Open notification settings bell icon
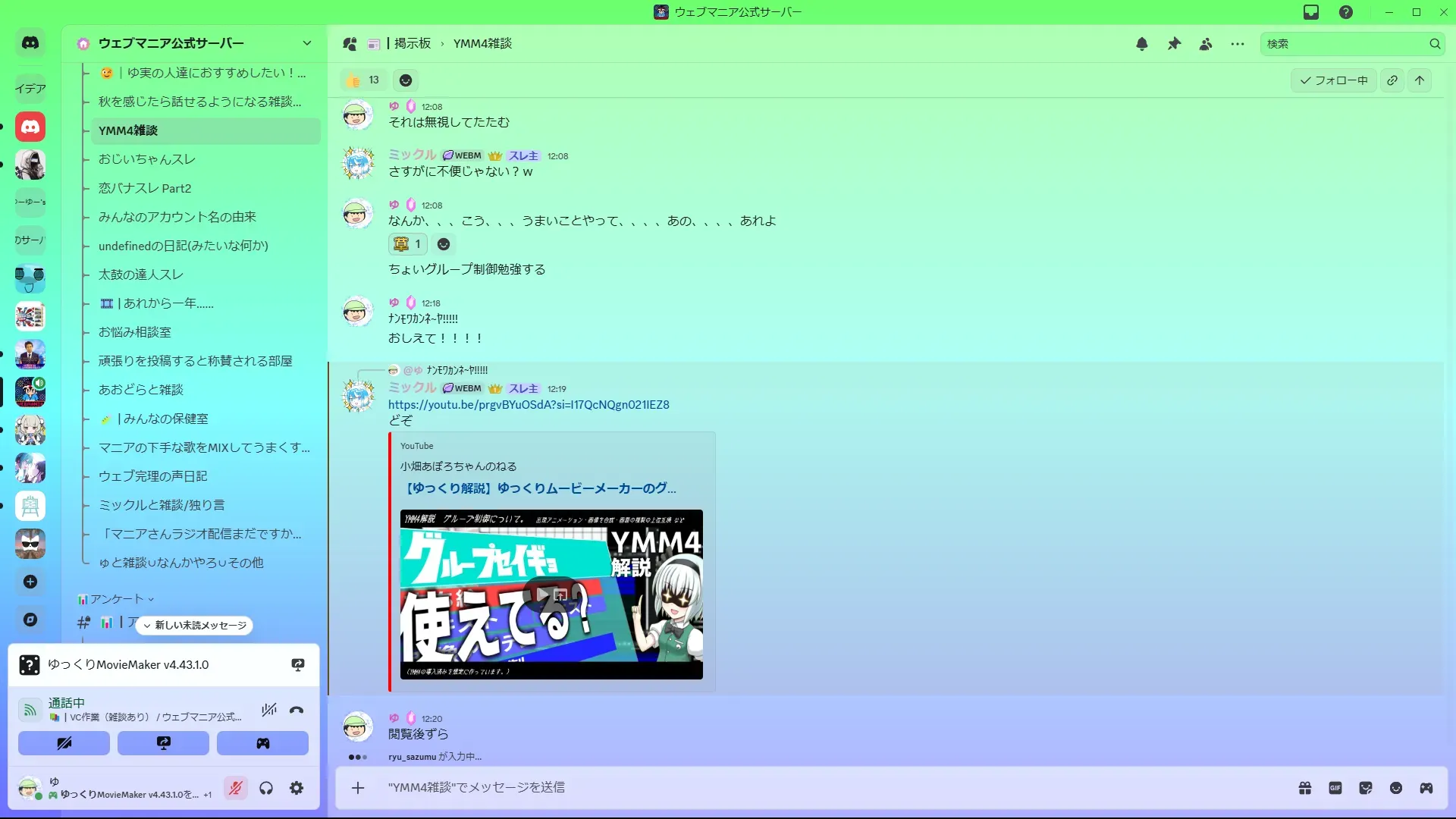The height and width of the screenshot is (819, 1456). [1142, 44]
